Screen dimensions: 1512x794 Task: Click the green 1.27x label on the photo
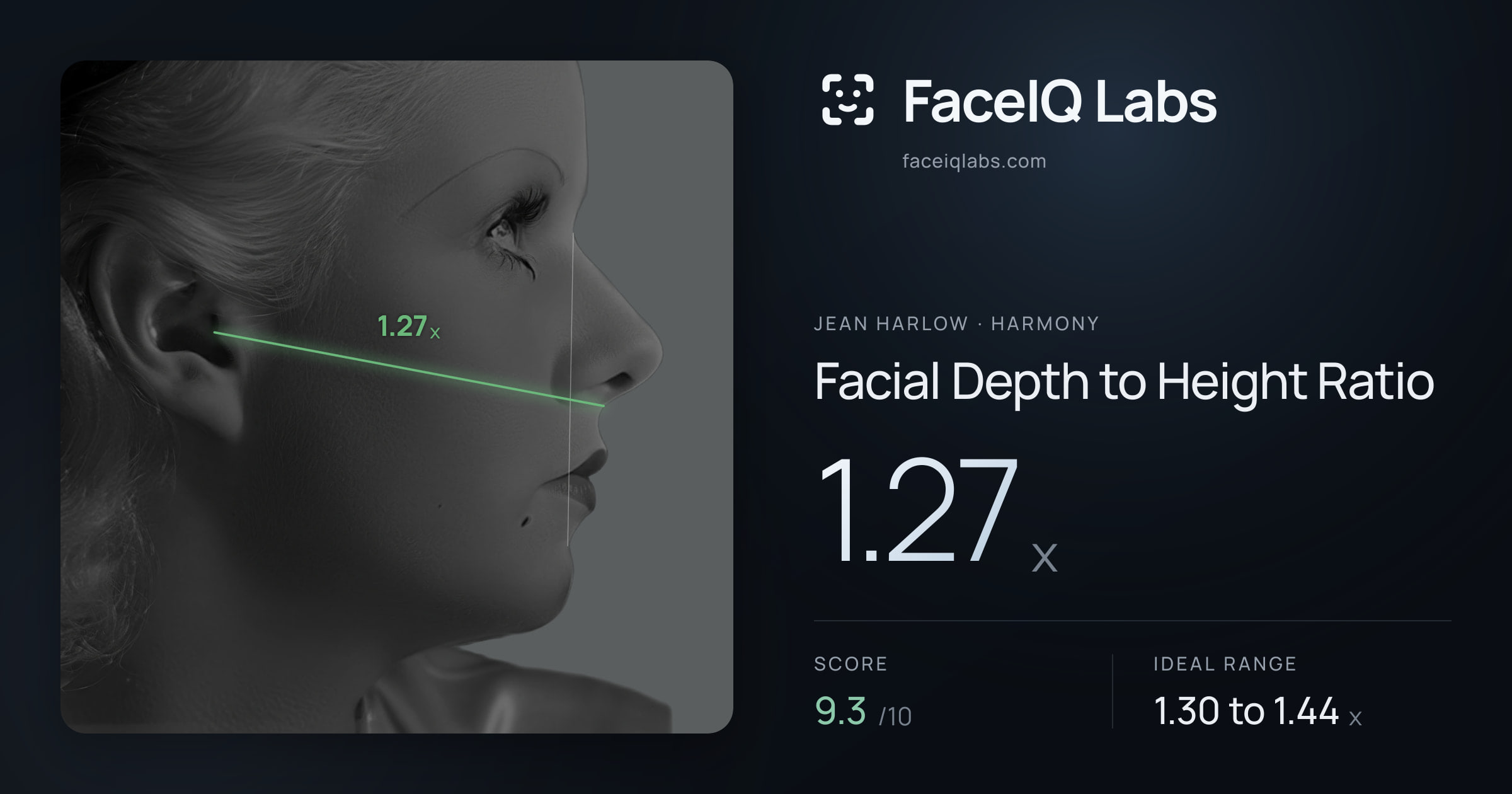coord(408,326)
